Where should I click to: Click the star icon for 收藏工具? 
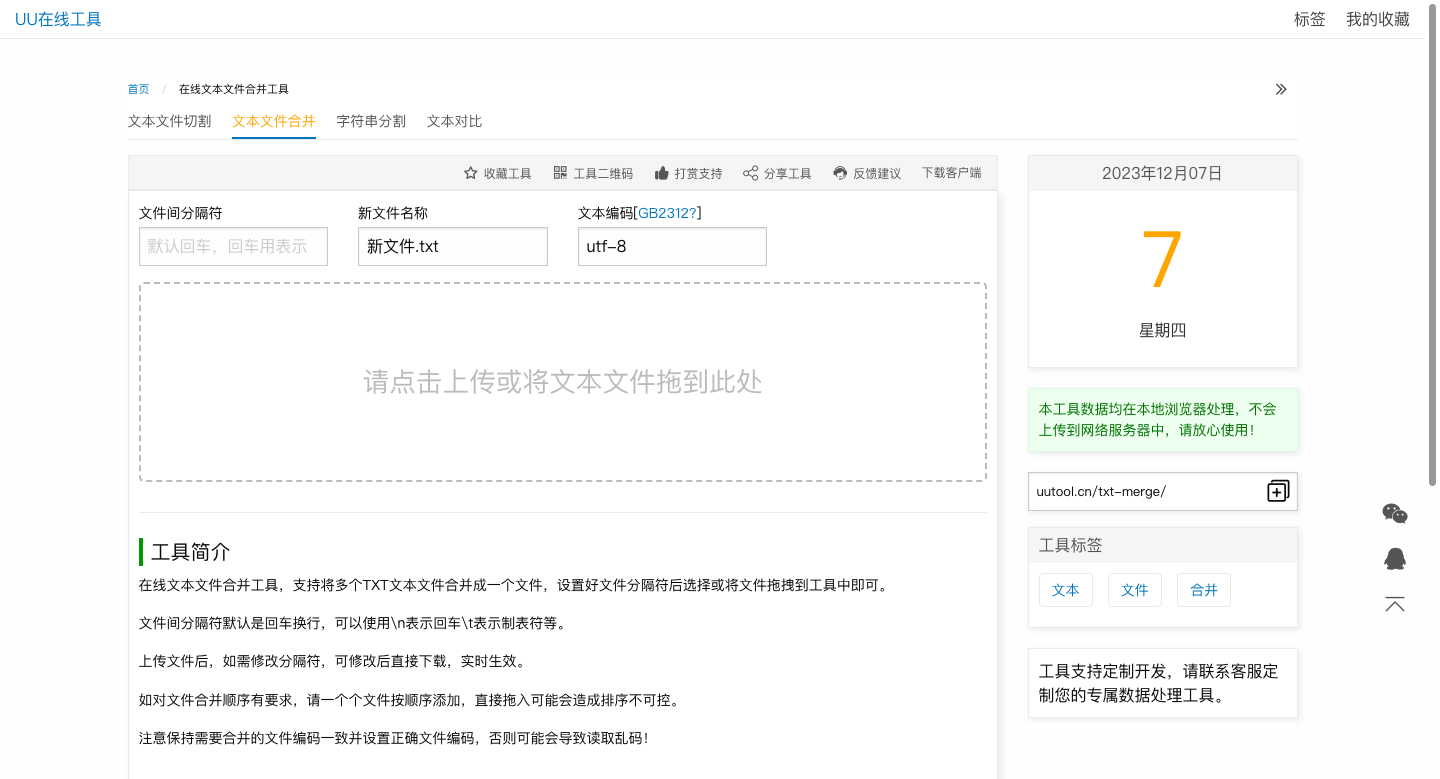point(471,173)
